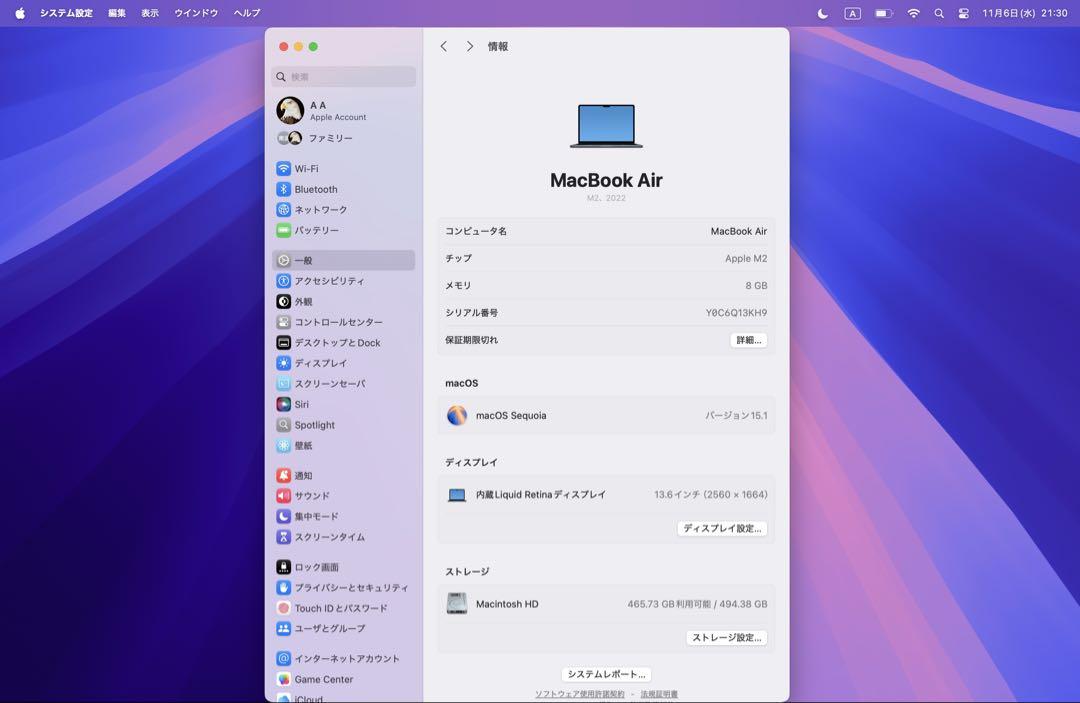Open Wi-Fi status in menu bar
Image resolution: width=1080 pixels, height=703 pixels.
913,13
